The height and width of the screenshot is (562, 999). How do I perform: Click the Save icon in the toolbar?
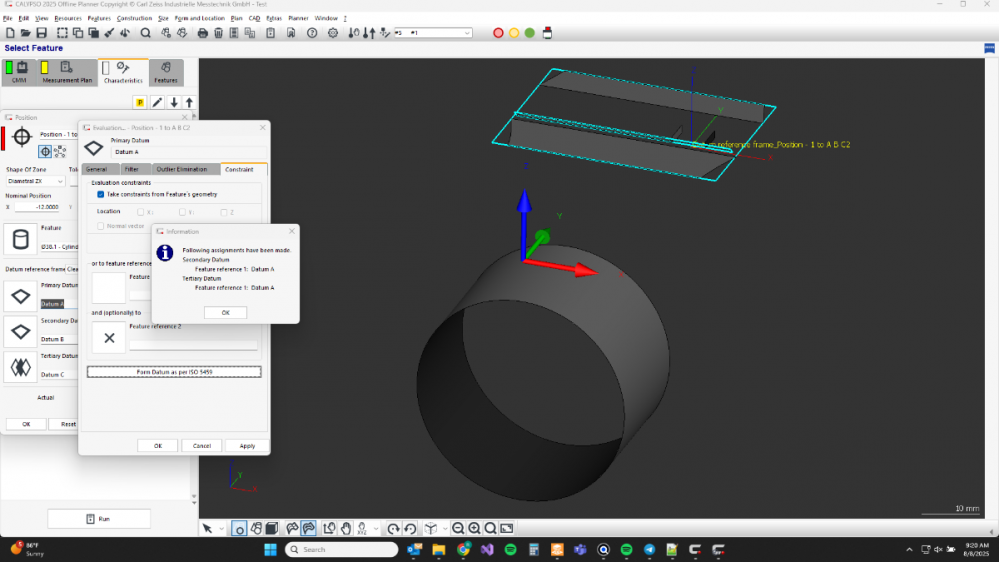(x=41, y=33)
